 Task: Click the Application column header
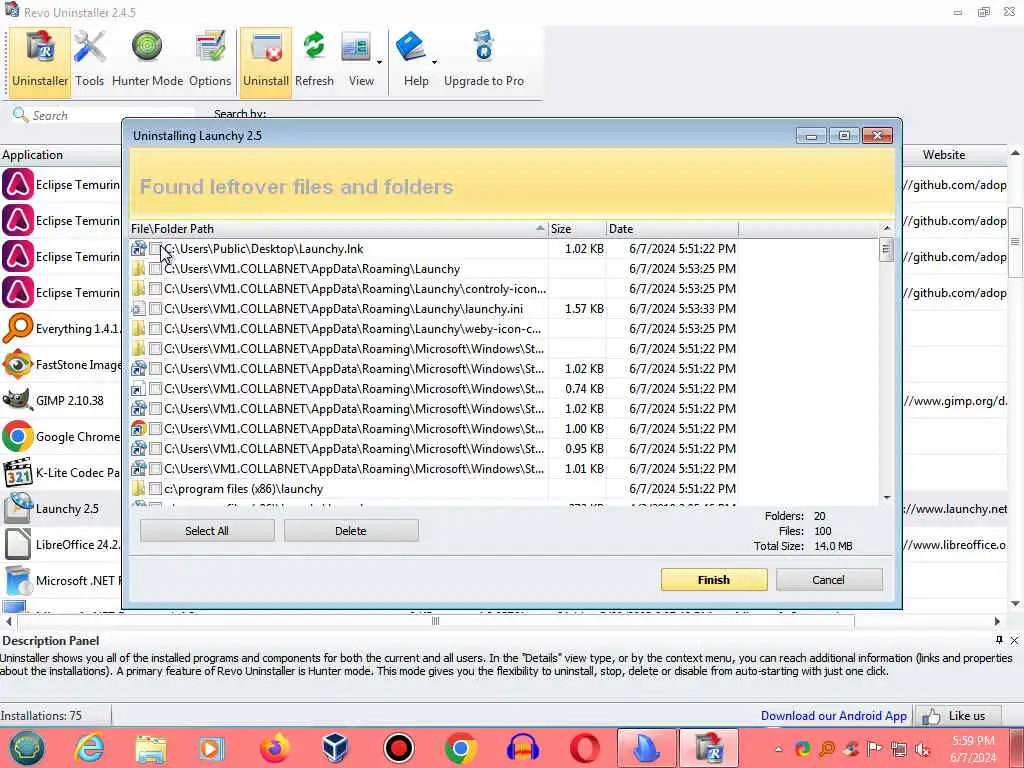click(61, 155)
